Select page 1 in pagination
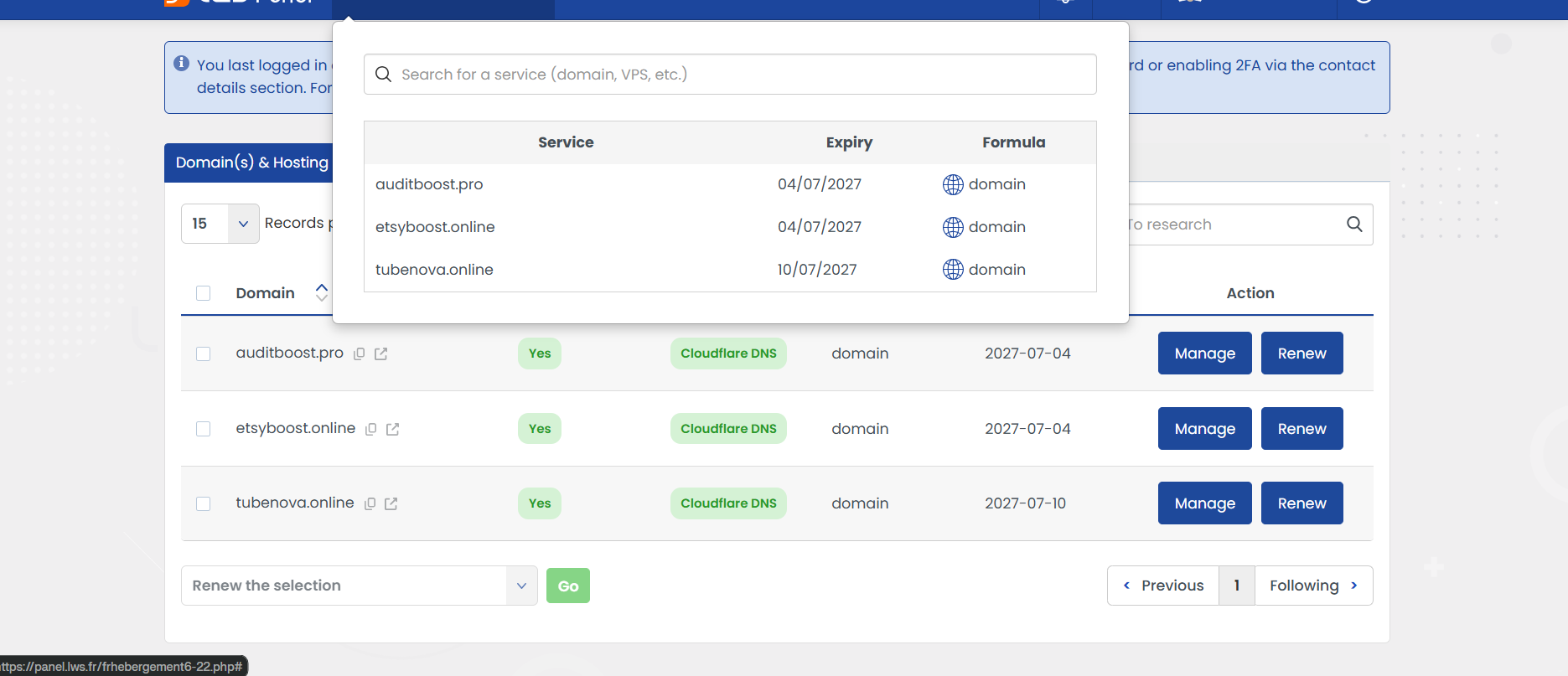1568x676 pixels. tap(1237, 586)
